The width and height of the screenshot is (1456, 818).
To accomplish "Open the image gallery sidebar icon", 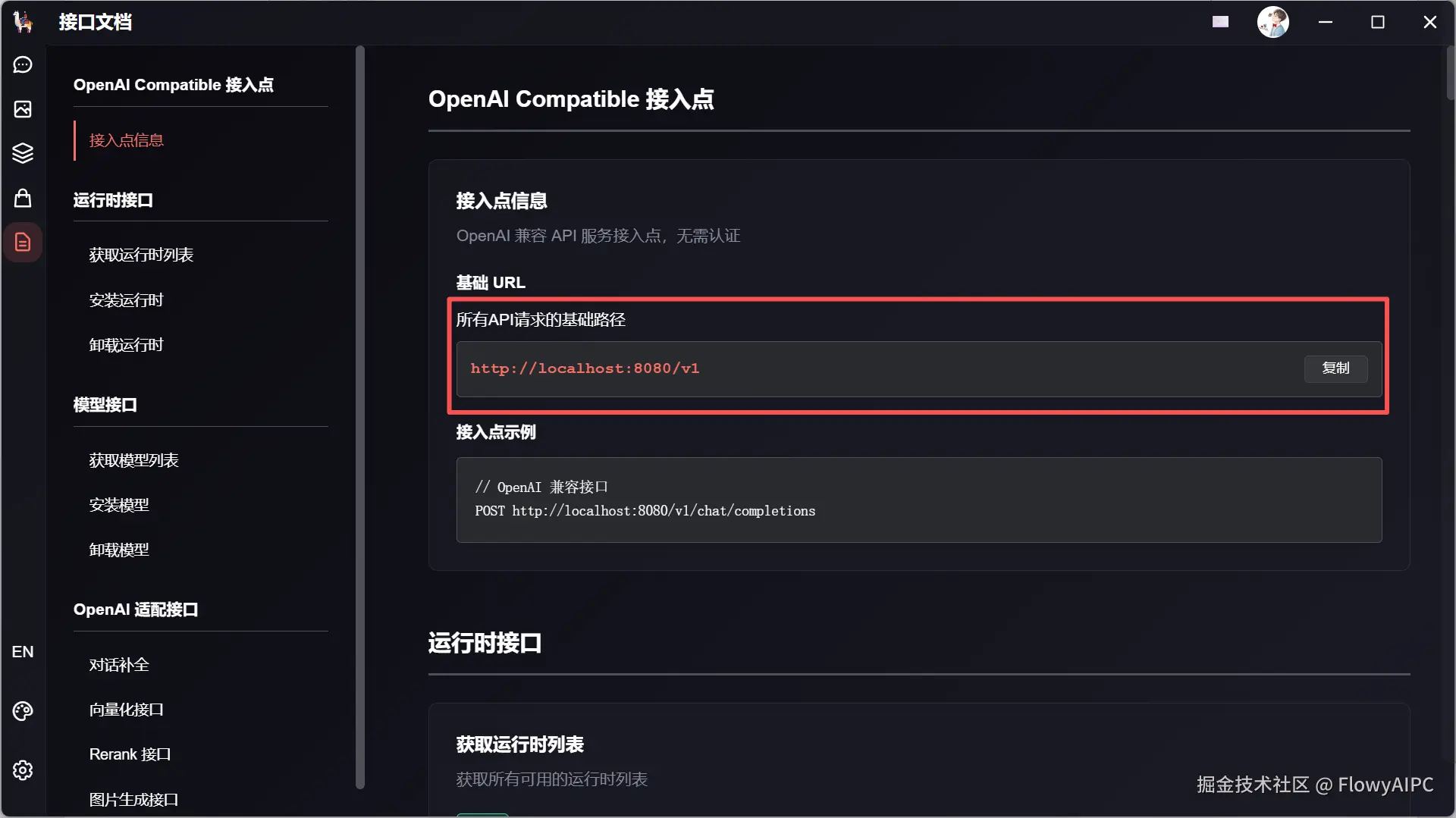I will tap(23, 109).
